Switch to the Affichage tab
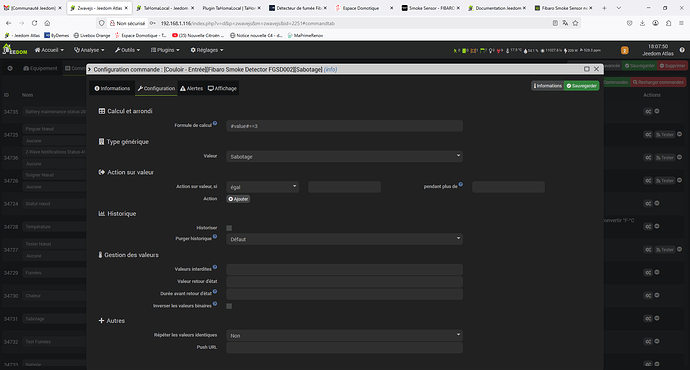Image resolution: width=690 pixels, height=370 pixels. 222,88
